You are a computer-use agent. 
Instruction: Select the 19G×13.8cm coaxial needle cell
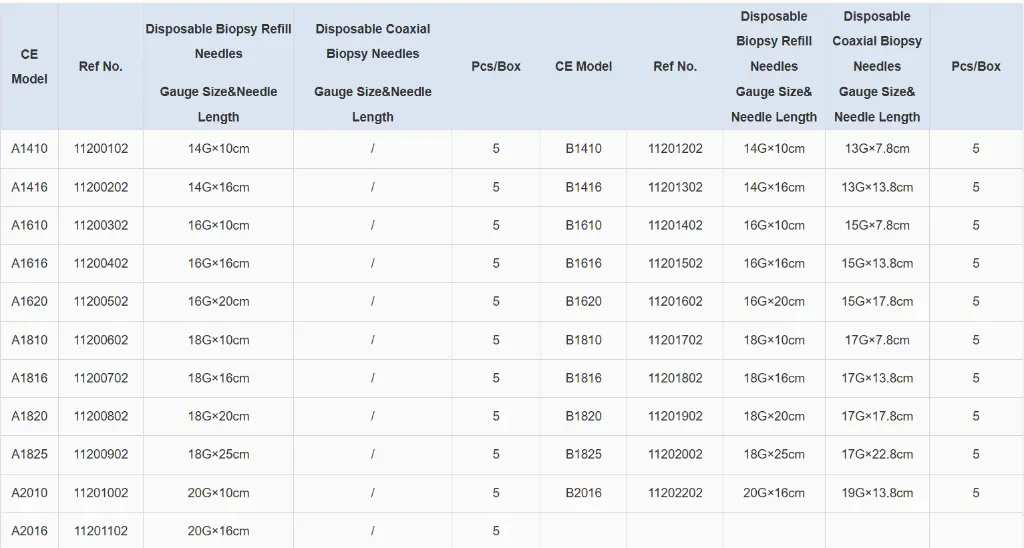877,492
